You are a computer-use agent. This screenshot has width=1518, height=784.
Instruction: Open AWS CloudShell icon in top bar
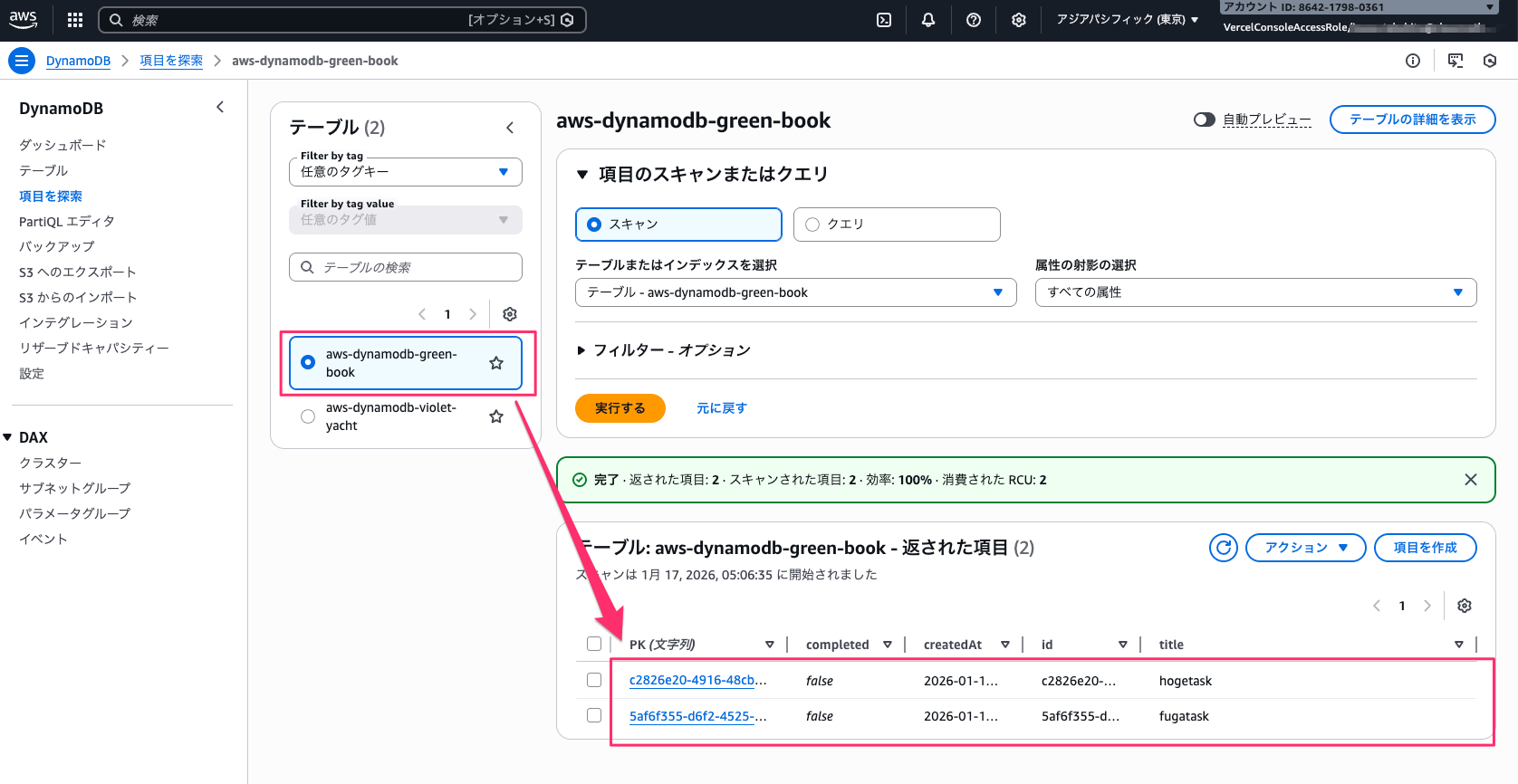884,20
